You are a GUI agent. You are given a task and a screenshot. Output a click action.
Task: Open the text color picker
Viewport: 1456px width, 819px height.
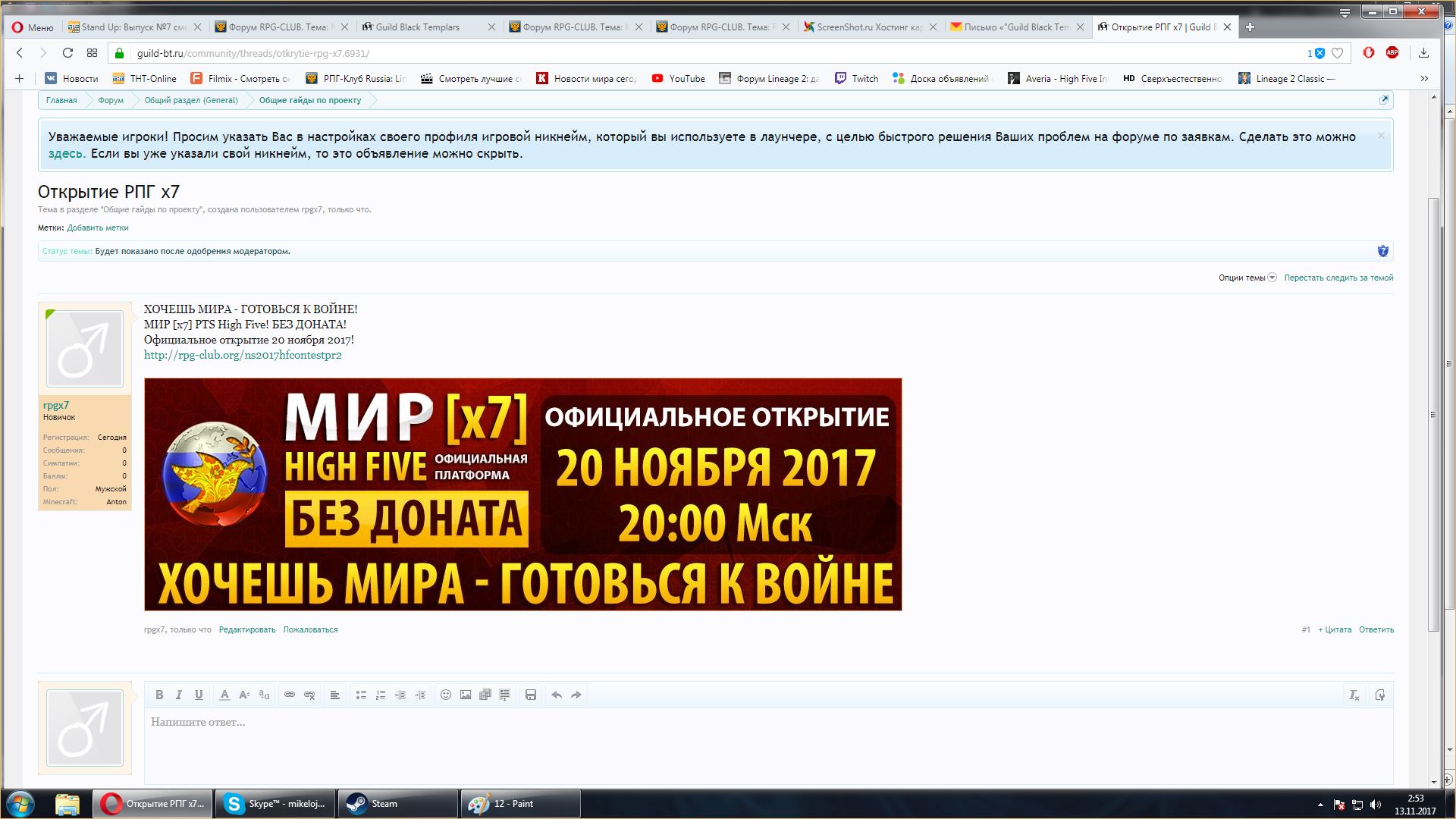(x=224, y=695)
